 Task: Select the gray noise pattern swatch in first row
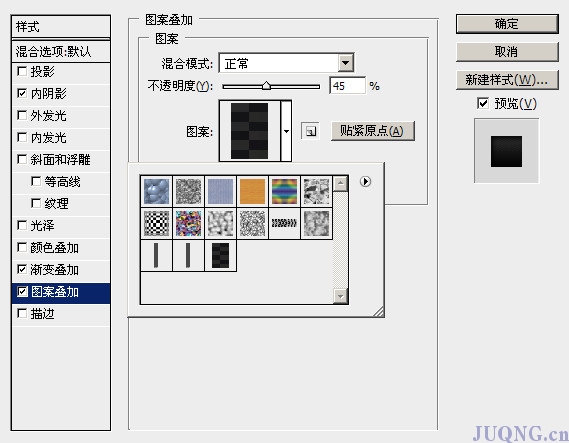click(188, 191)
